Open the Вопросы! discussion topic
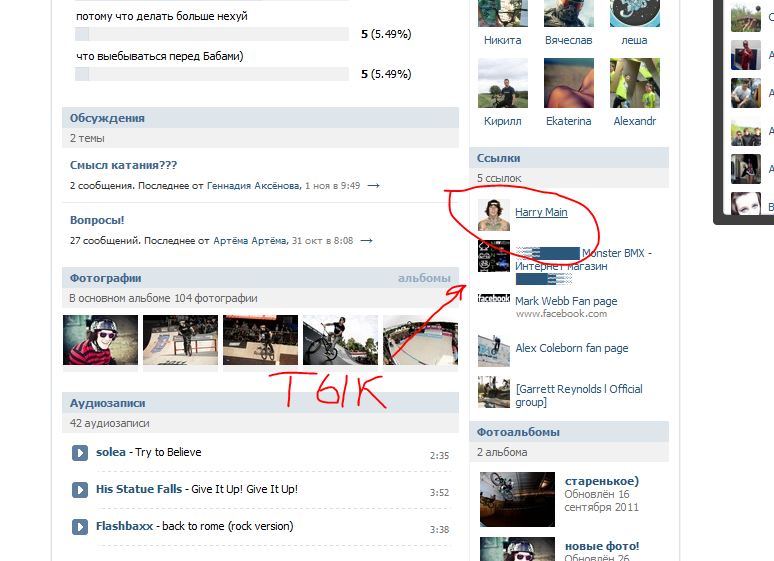This screenshot has height=561, width=774. (x=97, y=220)
